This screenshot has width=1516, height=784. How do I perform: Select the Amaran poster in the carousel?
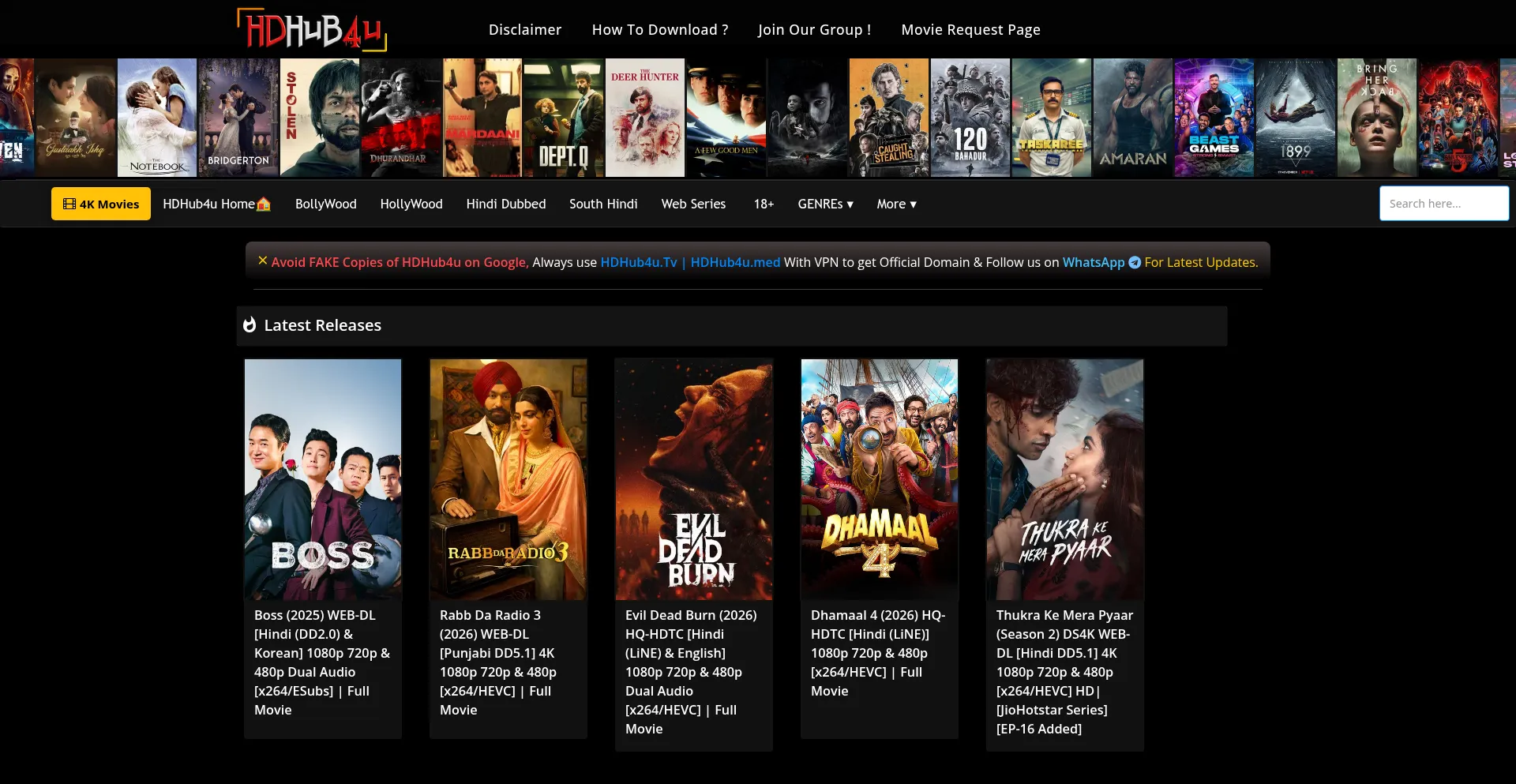[x=1133, y=118]
